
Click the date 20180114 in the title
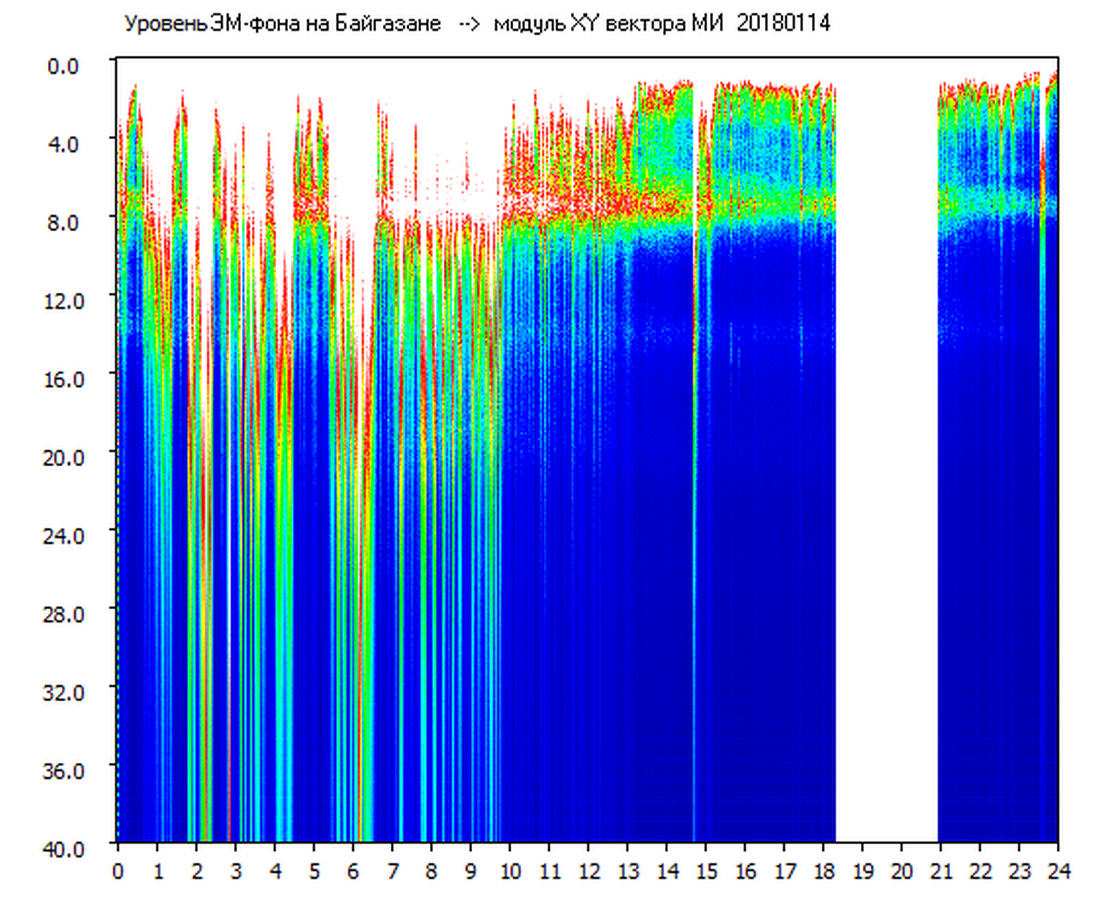[783, 24]
